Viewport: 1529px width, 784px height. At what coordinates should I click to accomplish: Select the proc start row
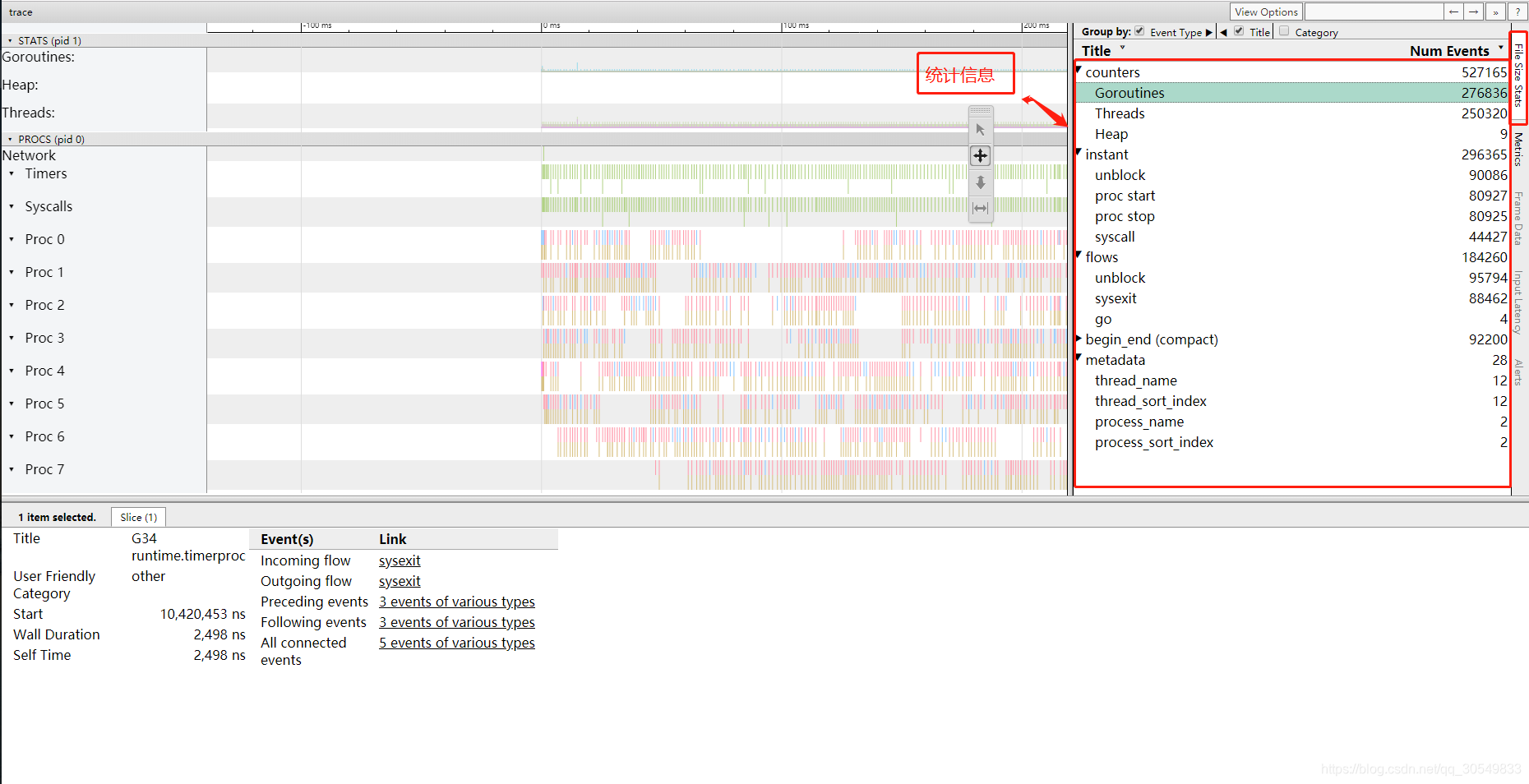point(1292,196)
